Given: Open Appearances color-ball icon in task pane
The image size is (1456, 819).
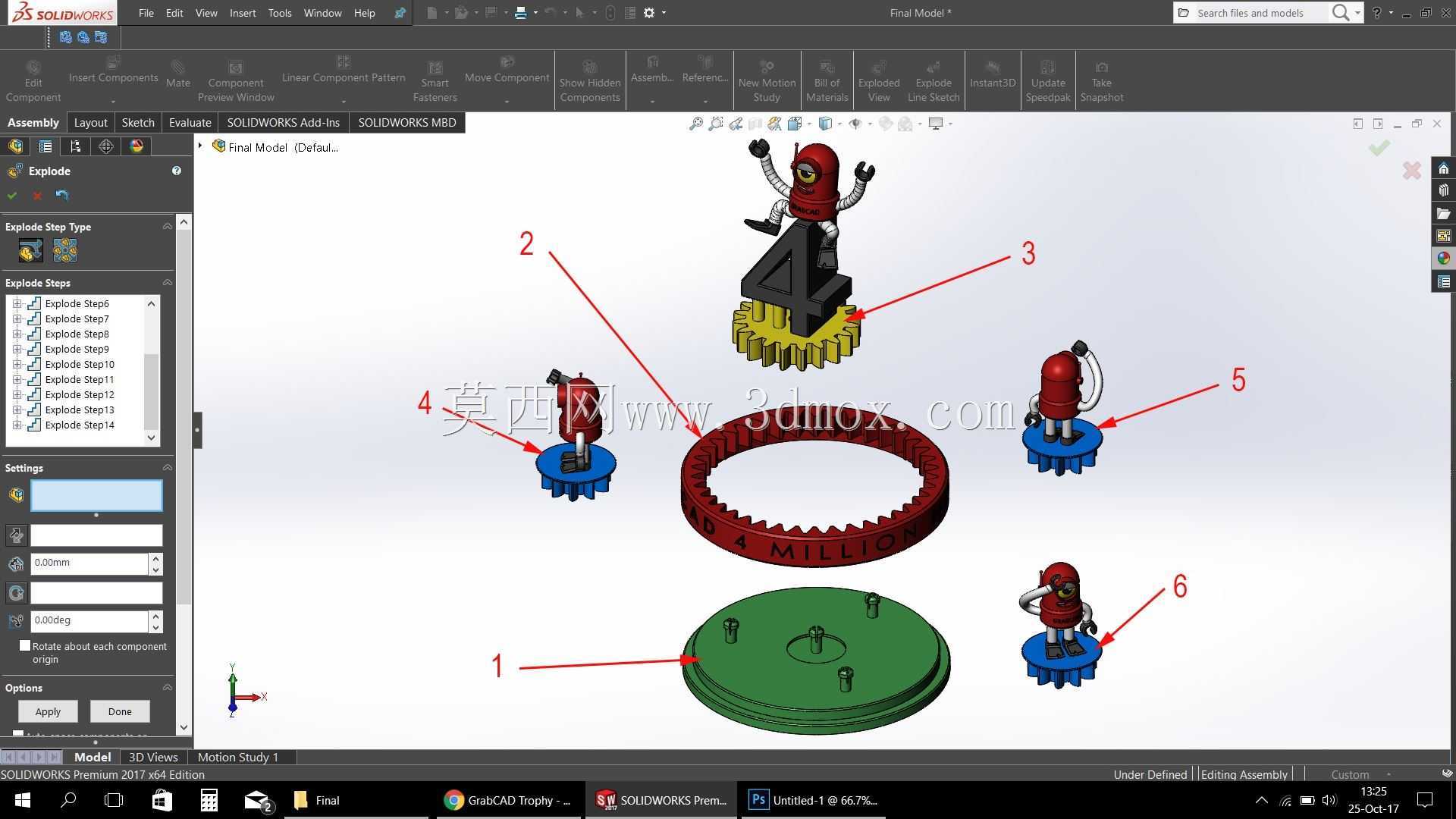Looking at the screenshot, I should click(1443, 259).
